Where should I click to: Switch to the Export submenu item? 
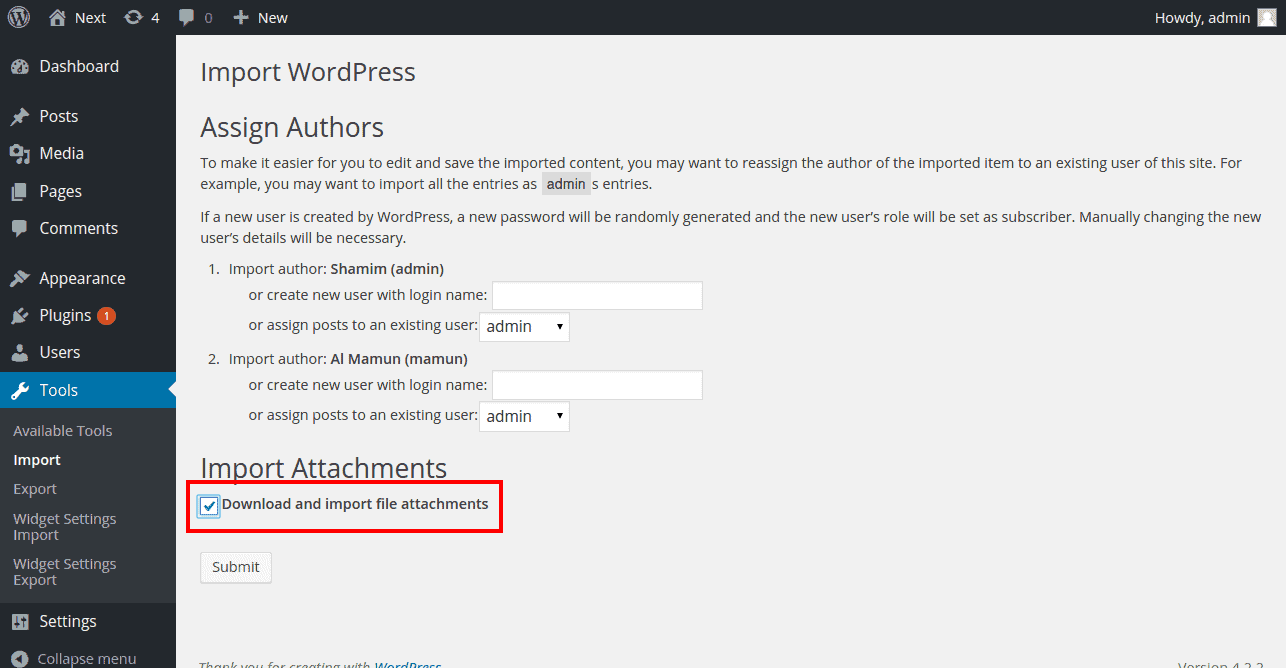[x=34, y=488]
